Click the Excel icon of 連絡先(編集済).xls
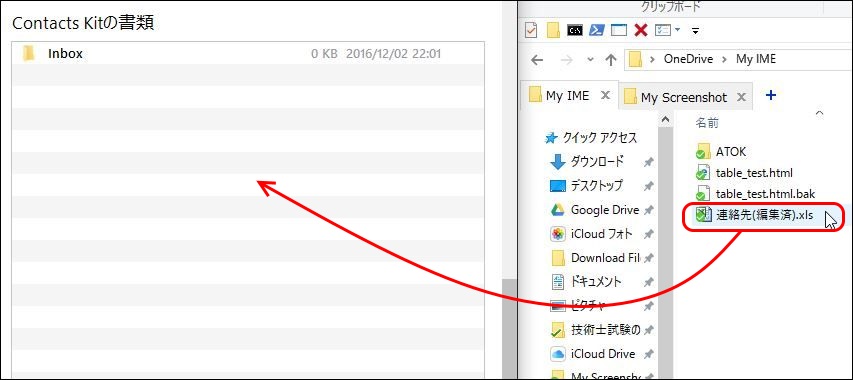853x380 pixels. (x=703, y=215)
